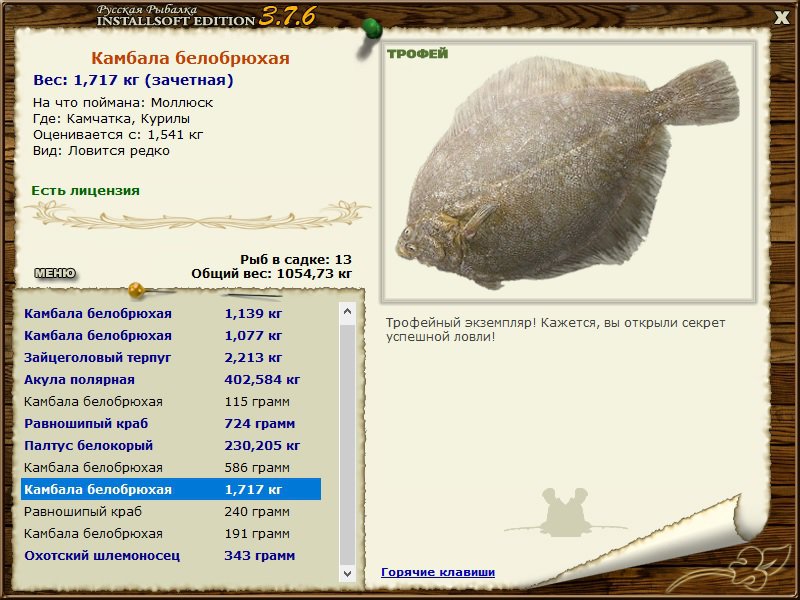800x600 pixels.
Task: Select Равношипый краб 240 грамм row
Action: point(171,511)
